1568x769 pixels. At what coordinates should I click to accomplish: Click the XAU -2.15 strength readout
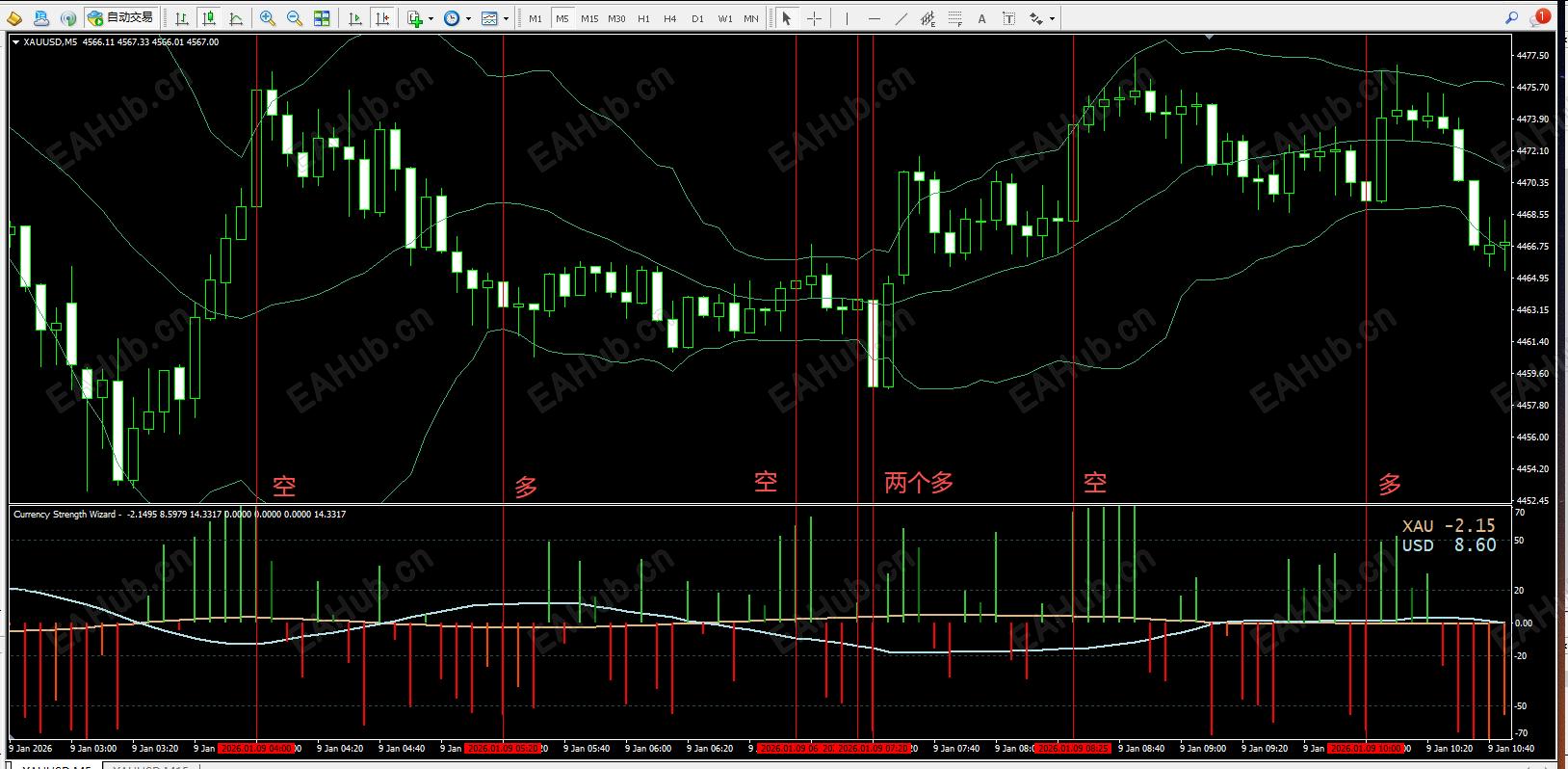1449,526
